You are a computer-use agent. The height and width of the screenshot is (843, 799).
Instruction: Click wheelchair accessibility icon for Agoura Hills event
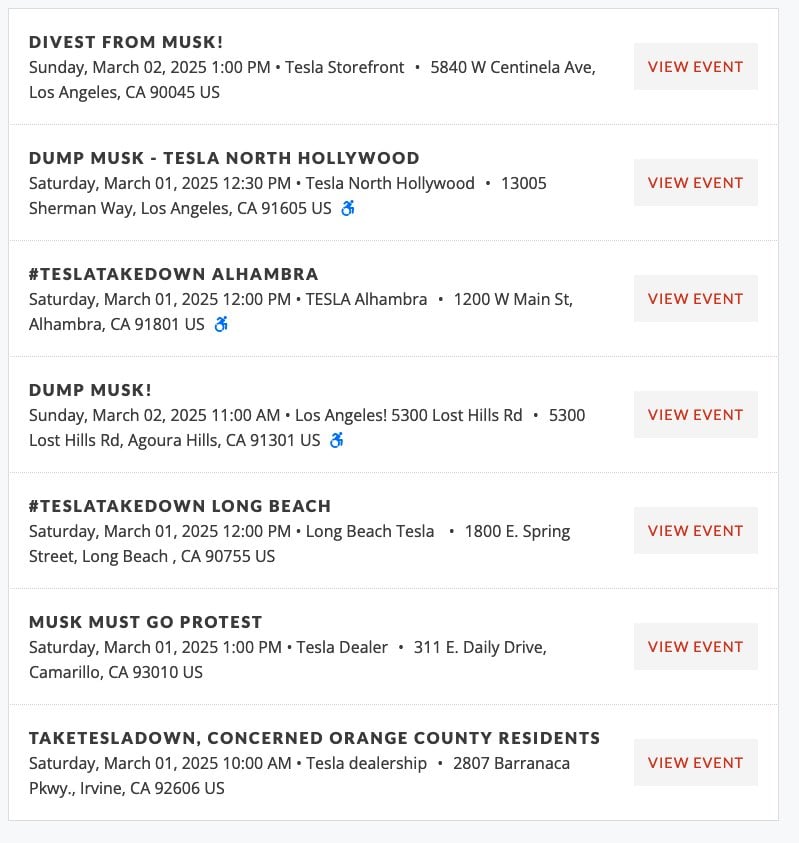tap(337, 440)
